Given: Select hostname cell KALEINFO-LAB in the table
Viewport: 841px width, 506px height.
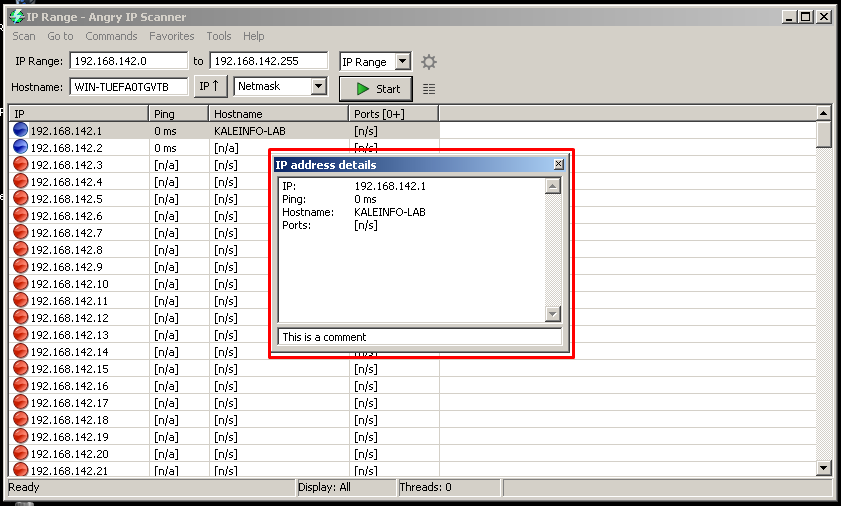Looking at the screenshot, I should coord(249,131).
